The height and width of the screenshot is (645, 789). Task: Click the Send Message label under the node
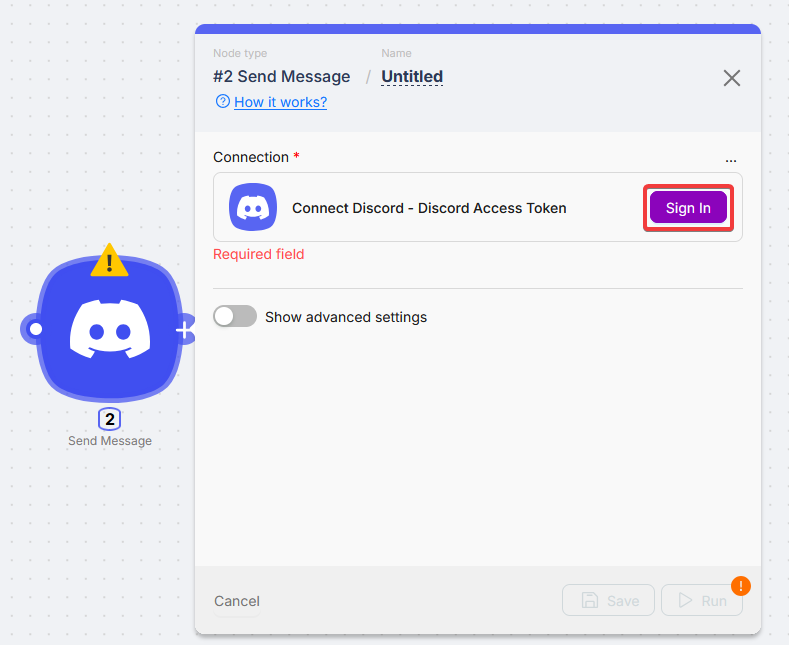(x=110, y=441)
